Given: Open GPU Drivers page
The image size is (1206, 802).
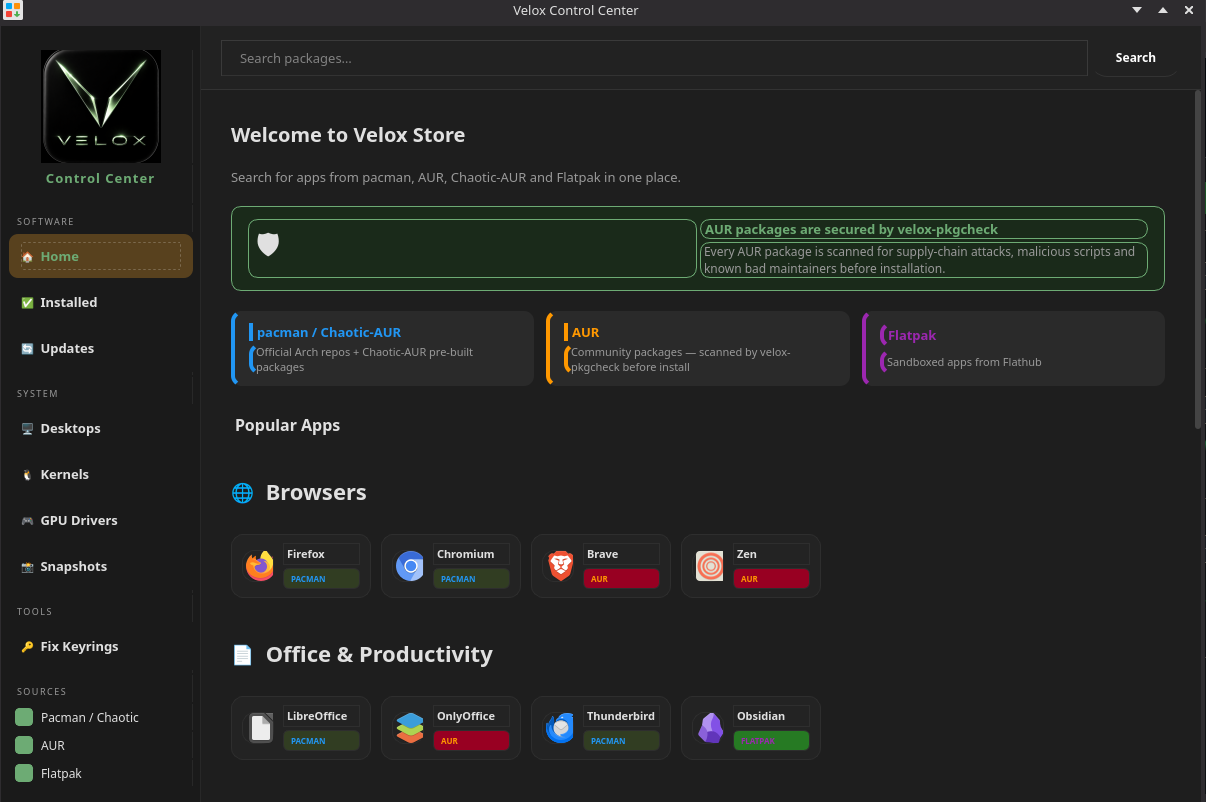Looking at the screenshot, I should point(101,520).
